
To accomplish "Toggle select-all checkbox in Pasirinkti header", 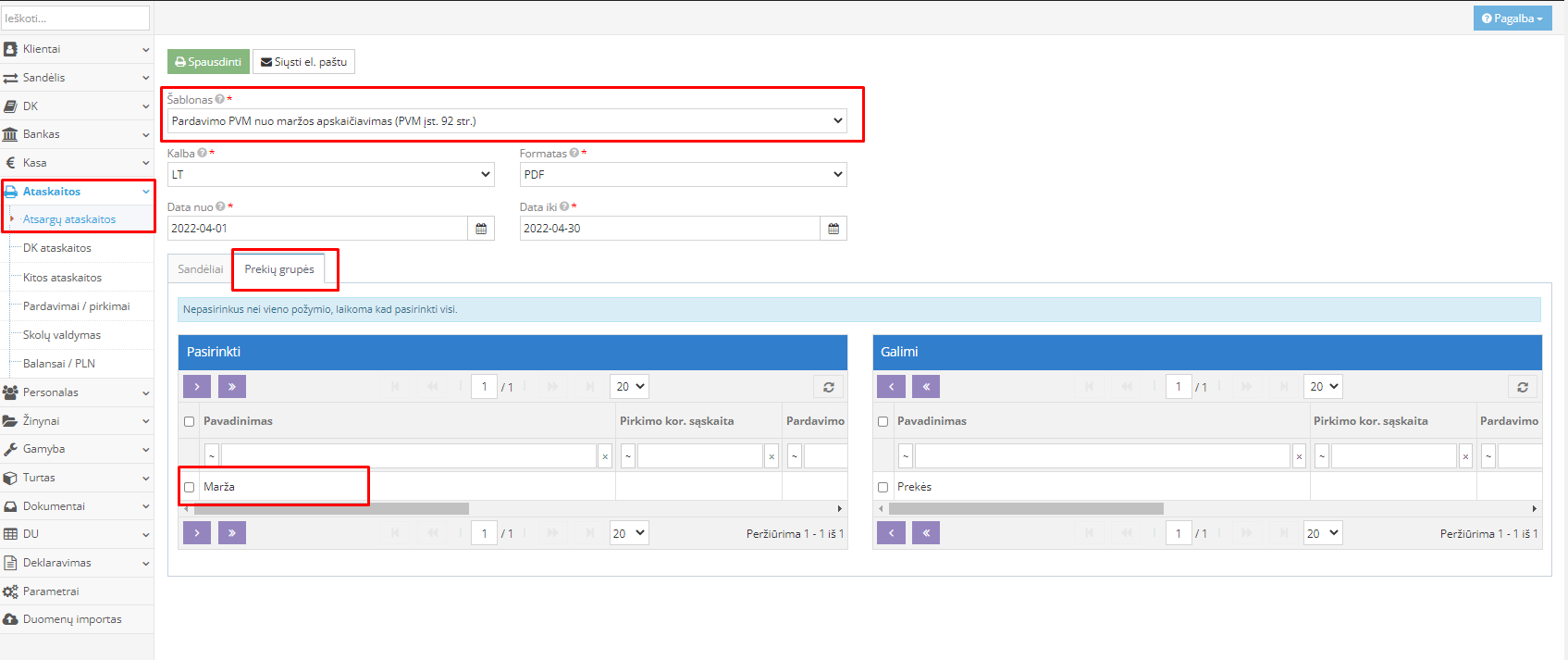I will (190, 421).
